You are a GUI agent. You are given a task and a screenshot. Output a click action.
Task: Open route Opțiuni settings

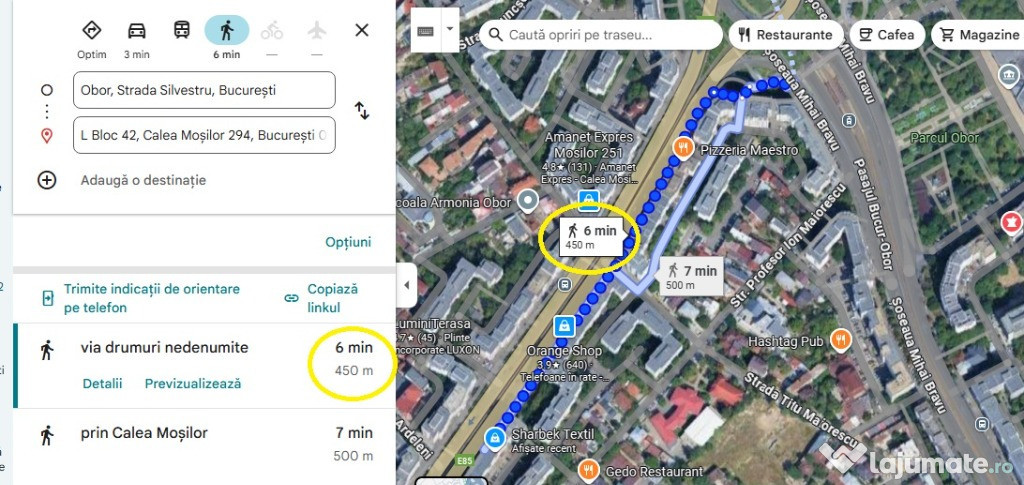pyautogui.click(x=348, y=242)
